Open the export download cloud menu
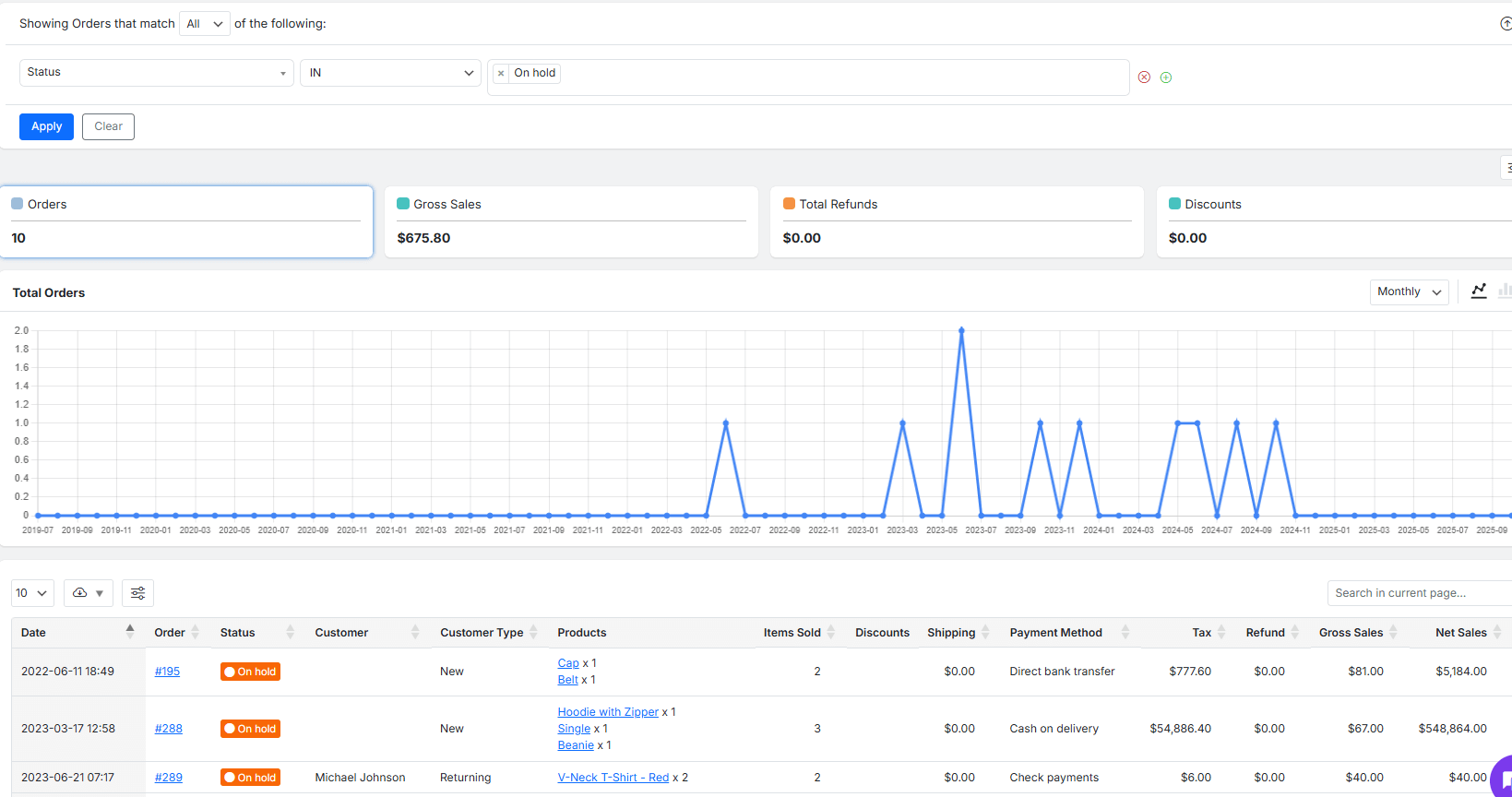This screenshot has height=797, width=1512. point(88,593)
